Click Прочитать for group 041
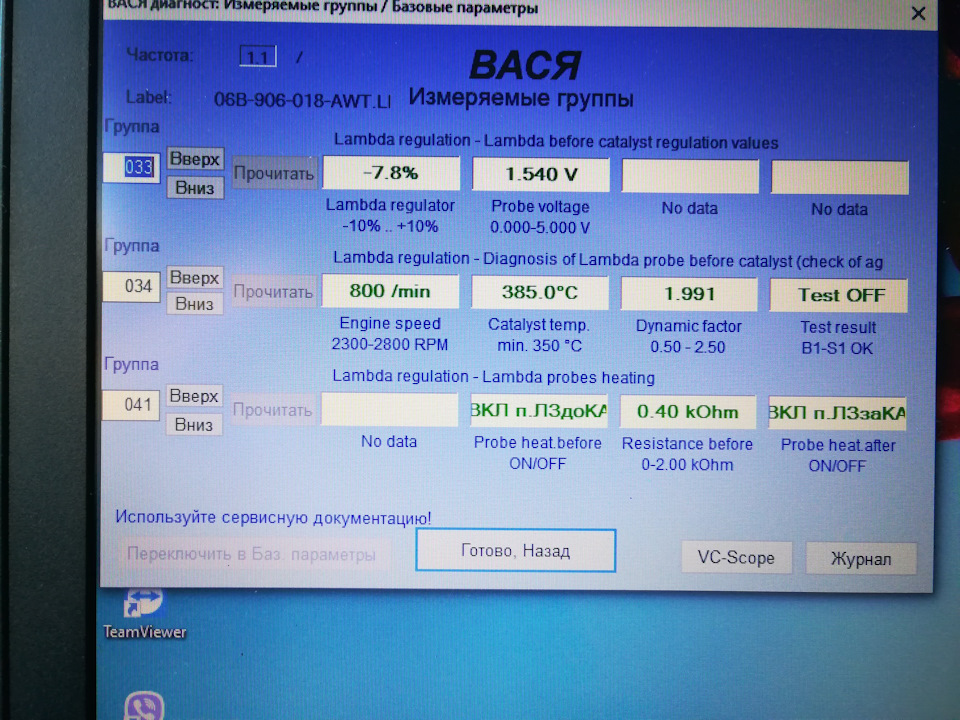The width and height of the screenshot is (960, 720). click(272, 410)
